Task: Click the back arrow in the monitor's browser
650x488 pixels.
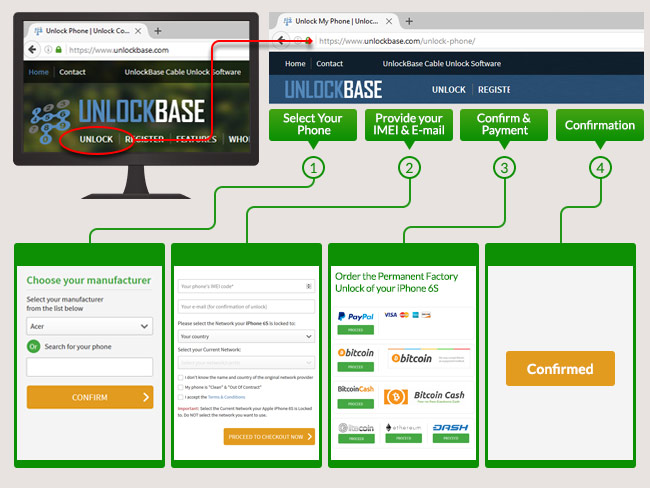Action: pos(32,49)
